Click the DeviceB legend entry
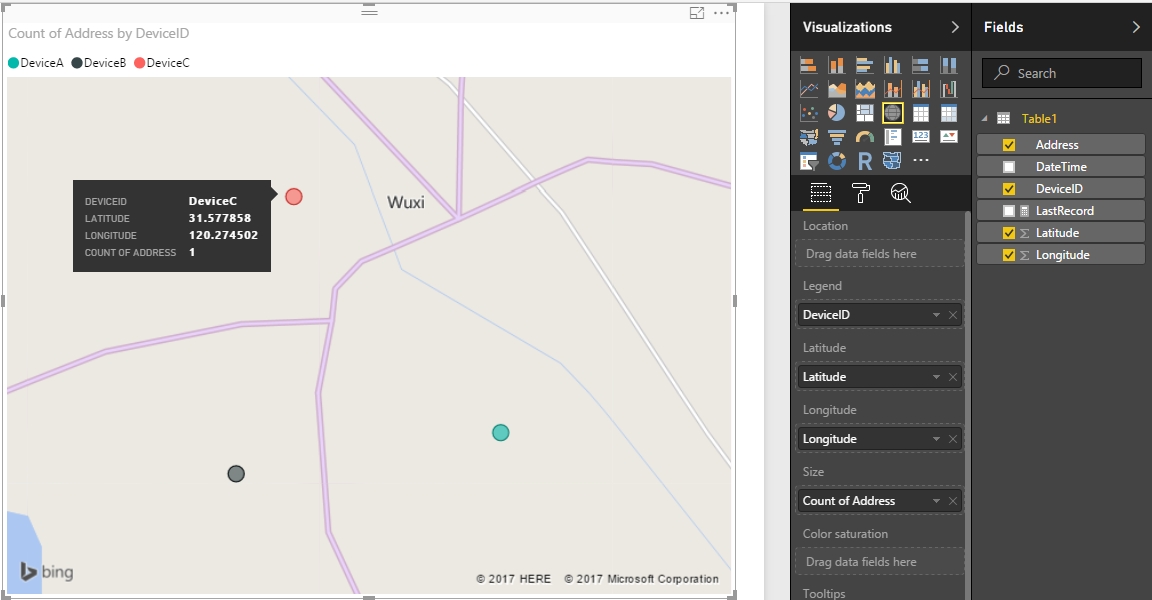The height and width of the screenshot is (600, 1152). tap(98, 63)
